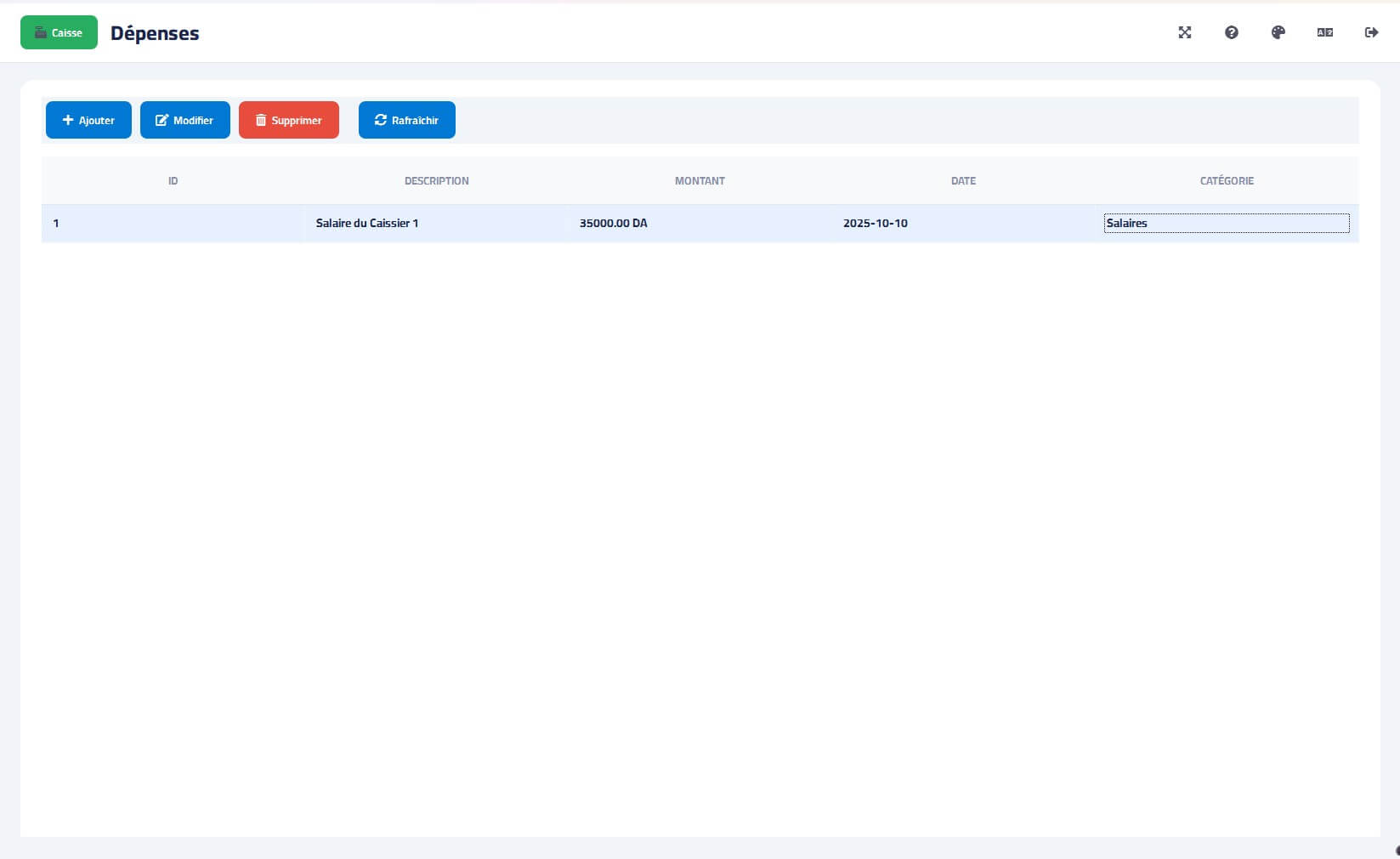Delete the selected expense with Supprimer
Viewport: 1400px width, 859px height.
[x=288, y=120]
